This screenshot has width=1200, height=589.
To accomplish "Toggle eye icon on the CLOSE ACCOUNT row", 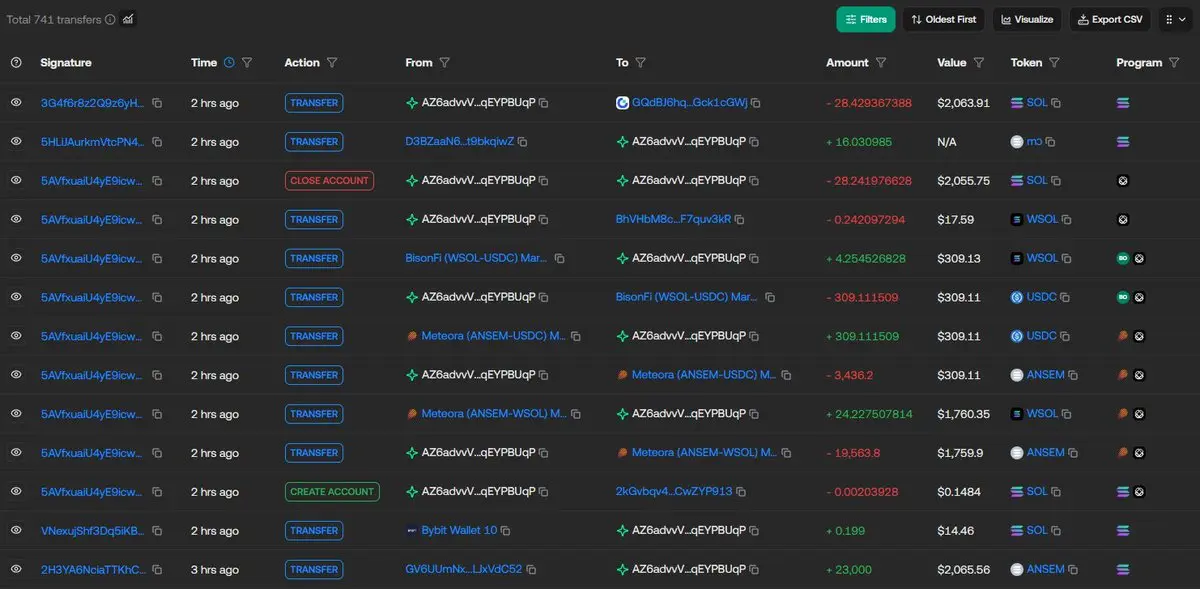I will click(16, 180).
